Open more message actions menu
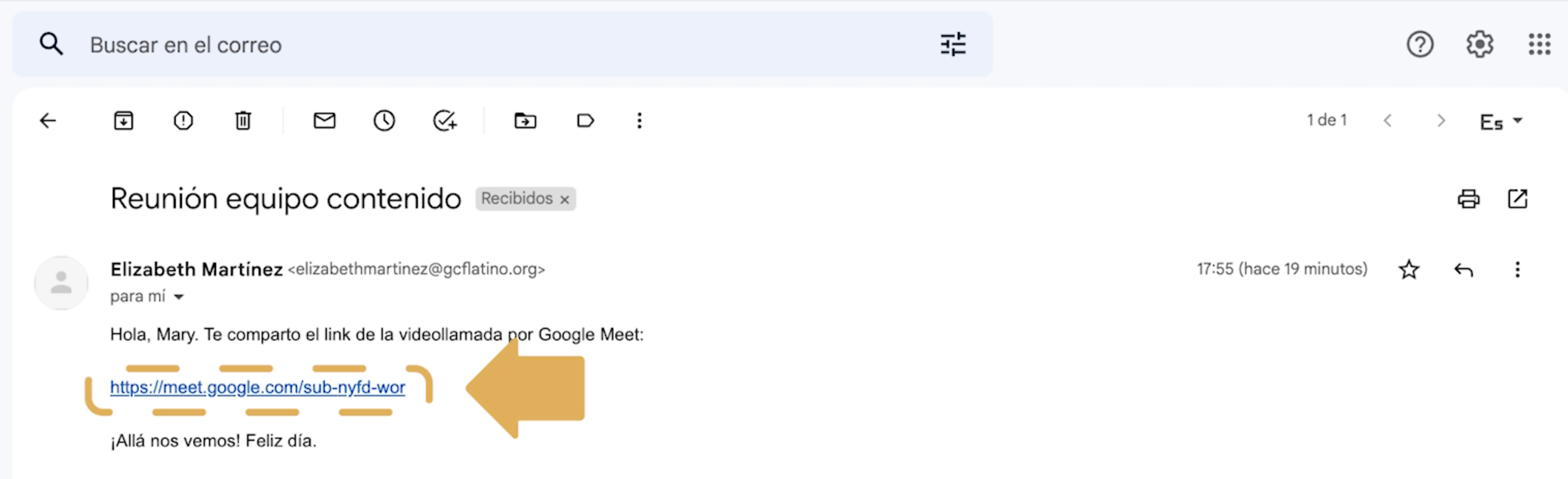 [x=1517, y=269]
